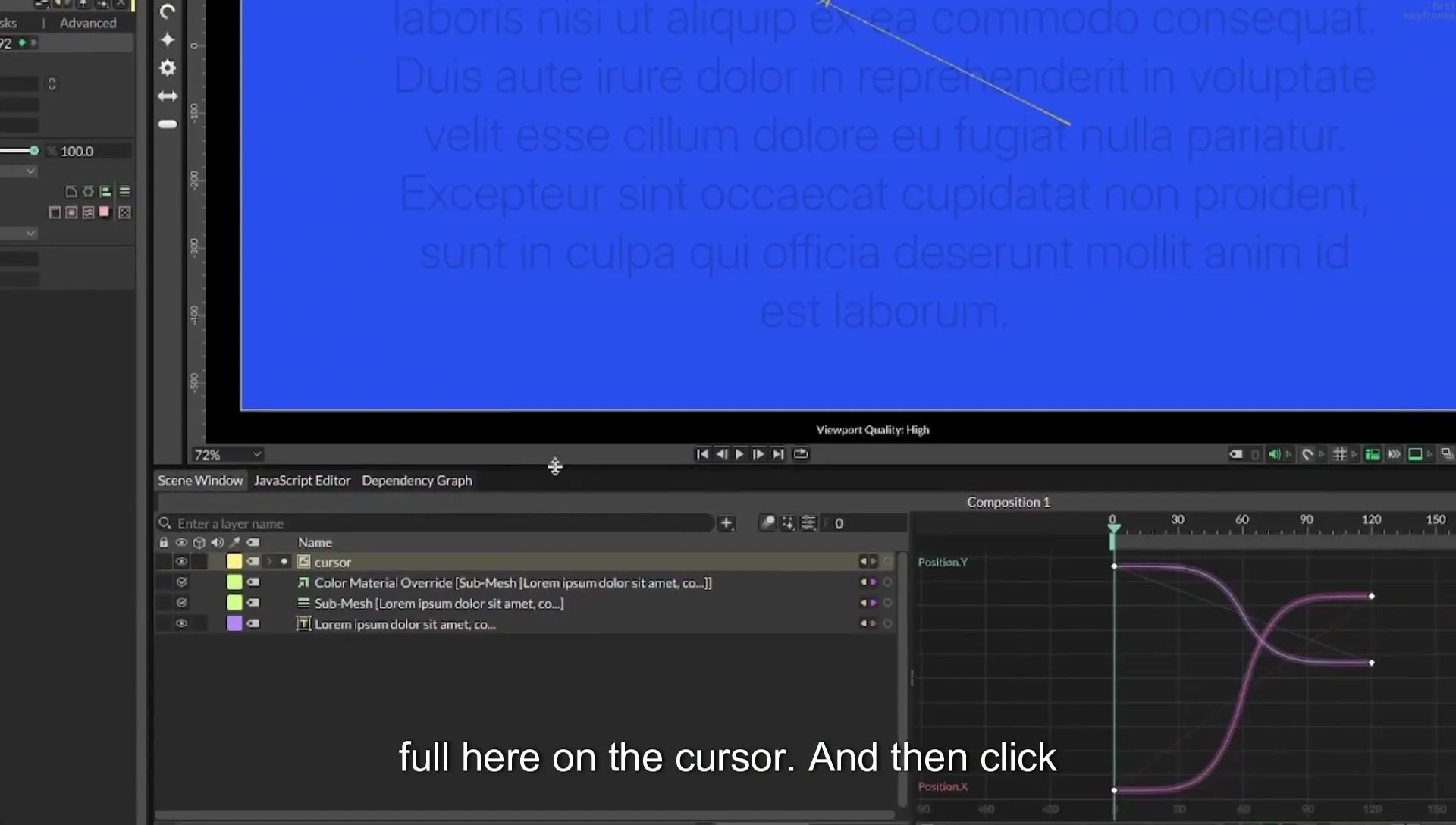Switch to the Dependency Graph tab
This screenshot has height=825, width=1456.
[x=417, y=481]
